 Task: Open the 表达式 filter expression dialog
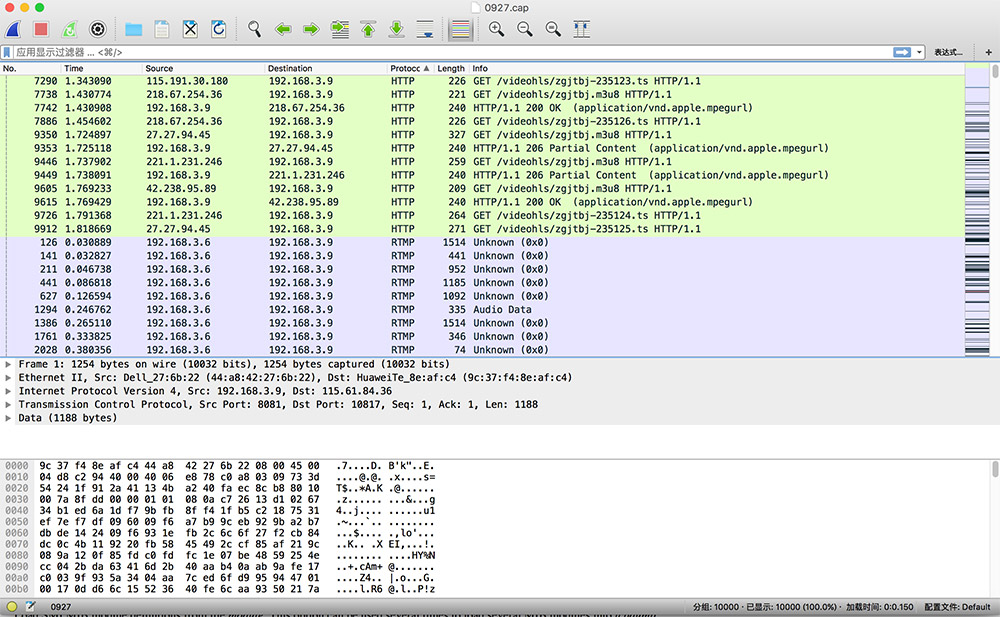[x=948, y=52]
